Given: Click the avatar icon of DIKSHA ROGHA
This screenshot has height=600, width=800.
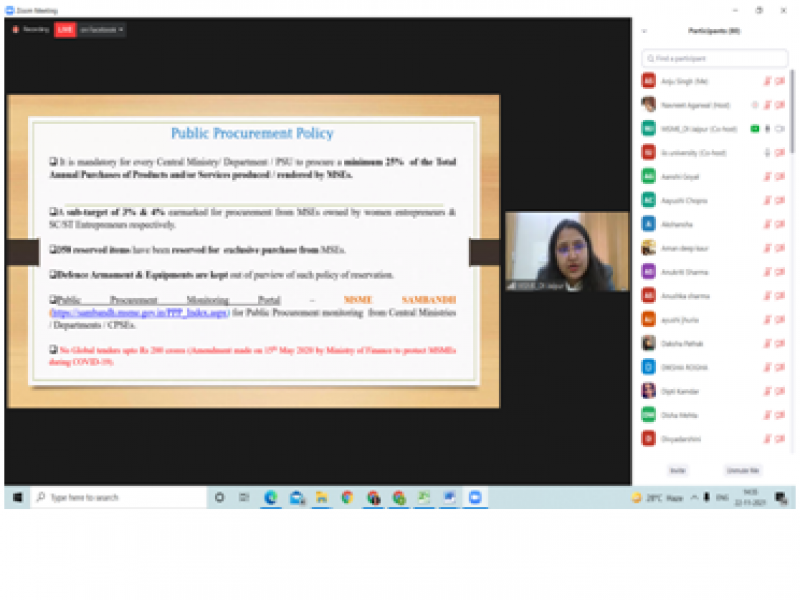Looking at the screenshot, I should coord(649,367).
